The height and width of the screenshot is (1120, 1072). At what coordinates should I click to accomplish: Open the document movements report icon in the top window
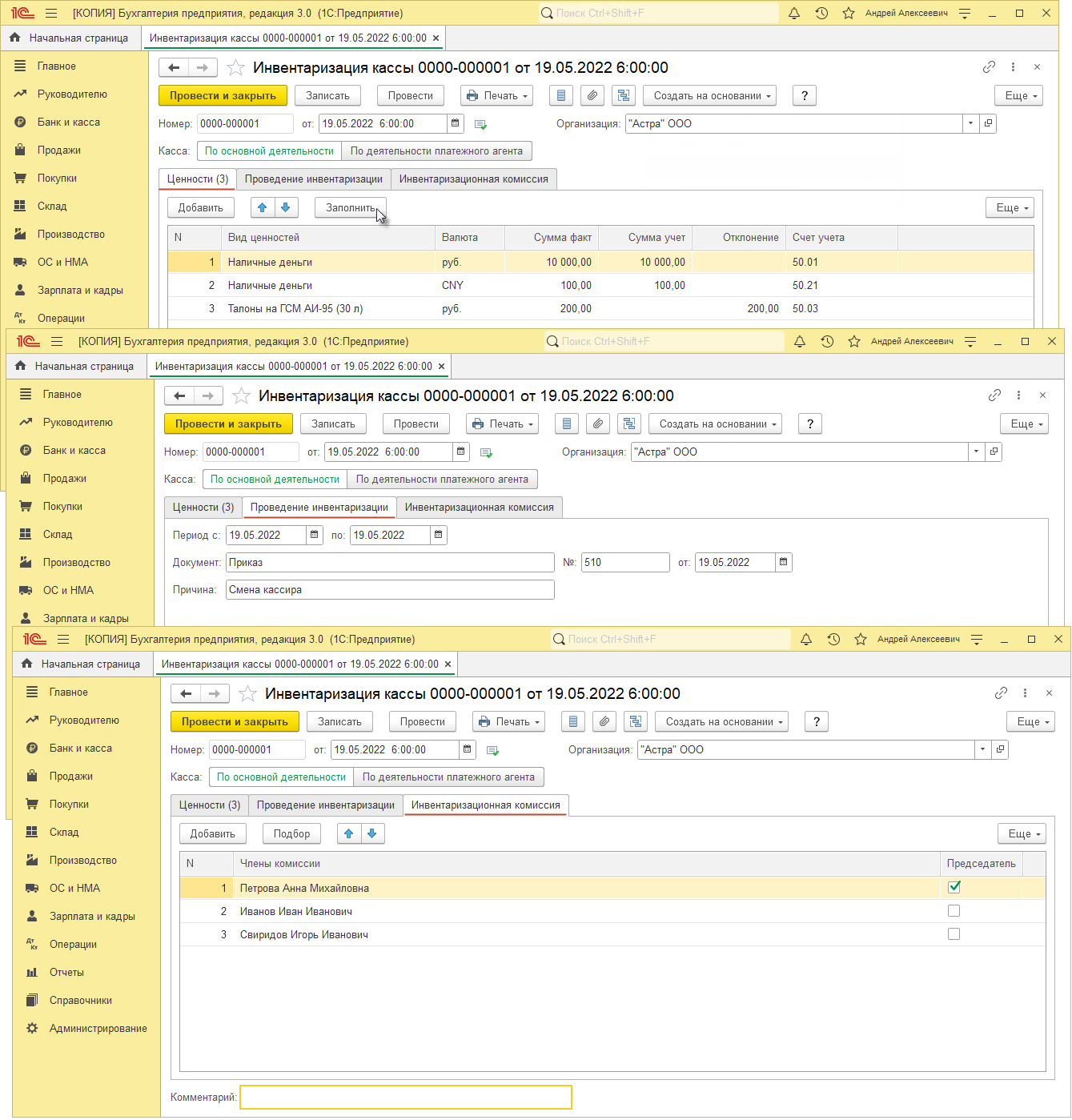coord(561,95)
